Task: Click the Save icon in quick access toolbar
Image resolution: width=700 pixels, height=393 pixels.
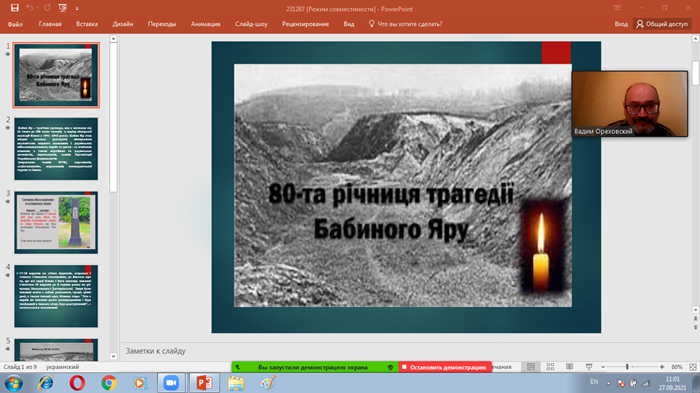Action: coord(15,8)
